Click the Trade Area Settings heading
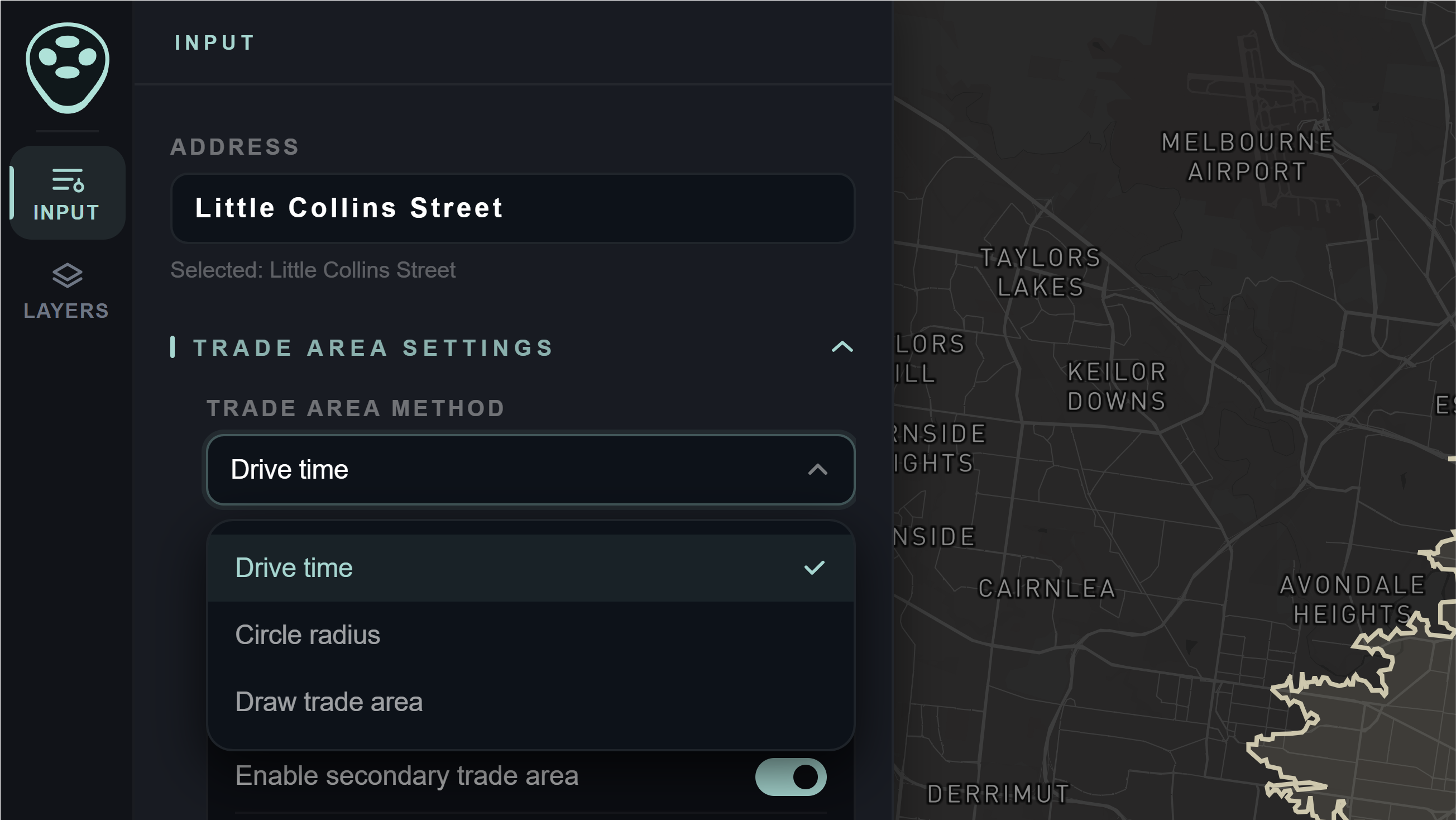 [373, 348]
